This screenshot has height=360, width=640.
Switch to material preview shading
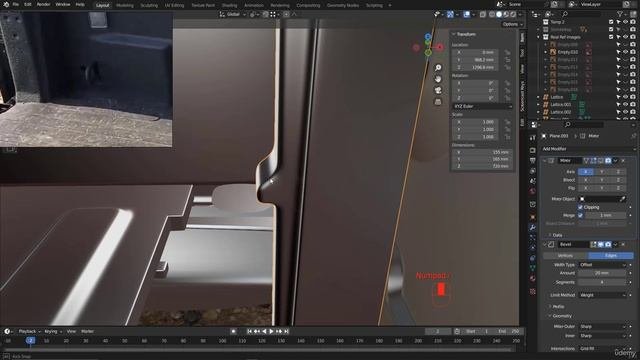point(506,14)
